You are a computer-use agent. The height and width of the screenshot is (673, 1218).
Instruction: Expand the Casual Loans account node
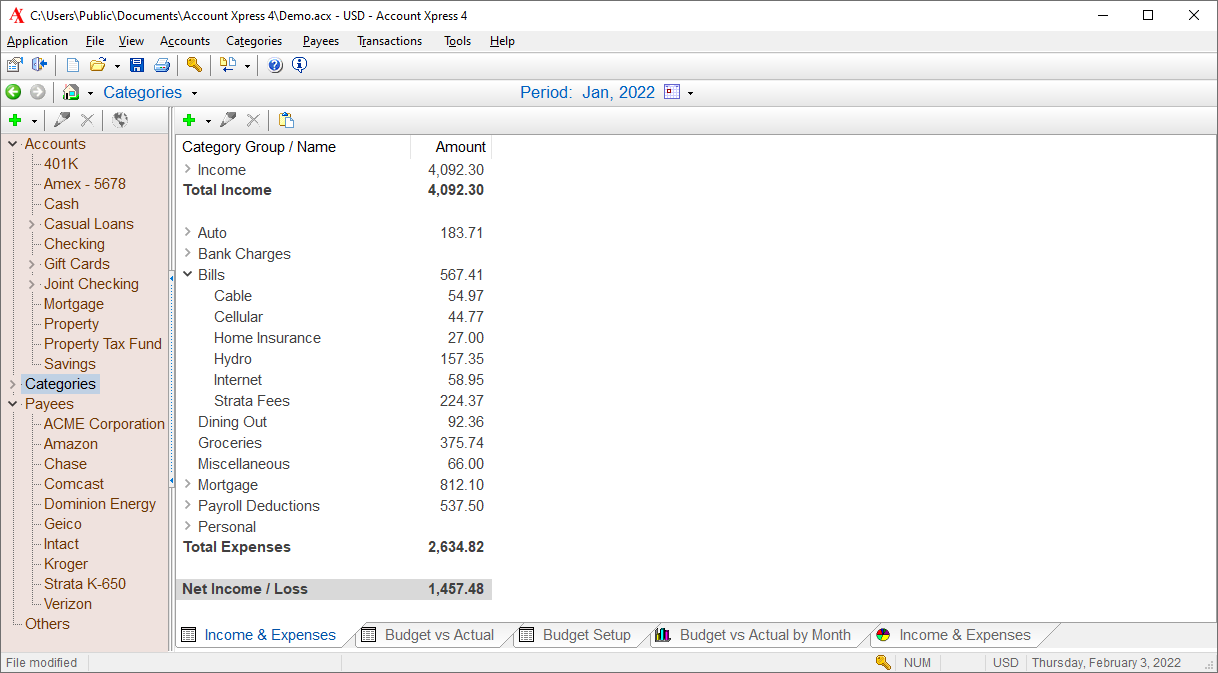(x=32, y=224)
